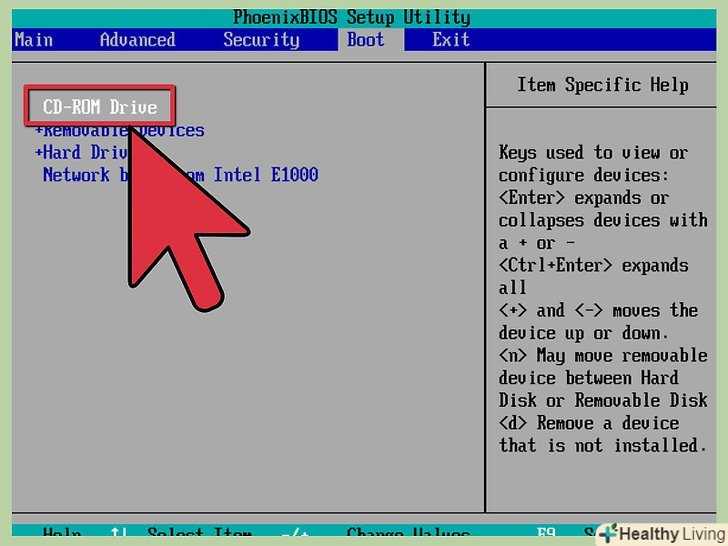The width and height of the screenshot is (728, 546).
Task: Switch to the Advanced tab
Action: (x=137, y=40)
